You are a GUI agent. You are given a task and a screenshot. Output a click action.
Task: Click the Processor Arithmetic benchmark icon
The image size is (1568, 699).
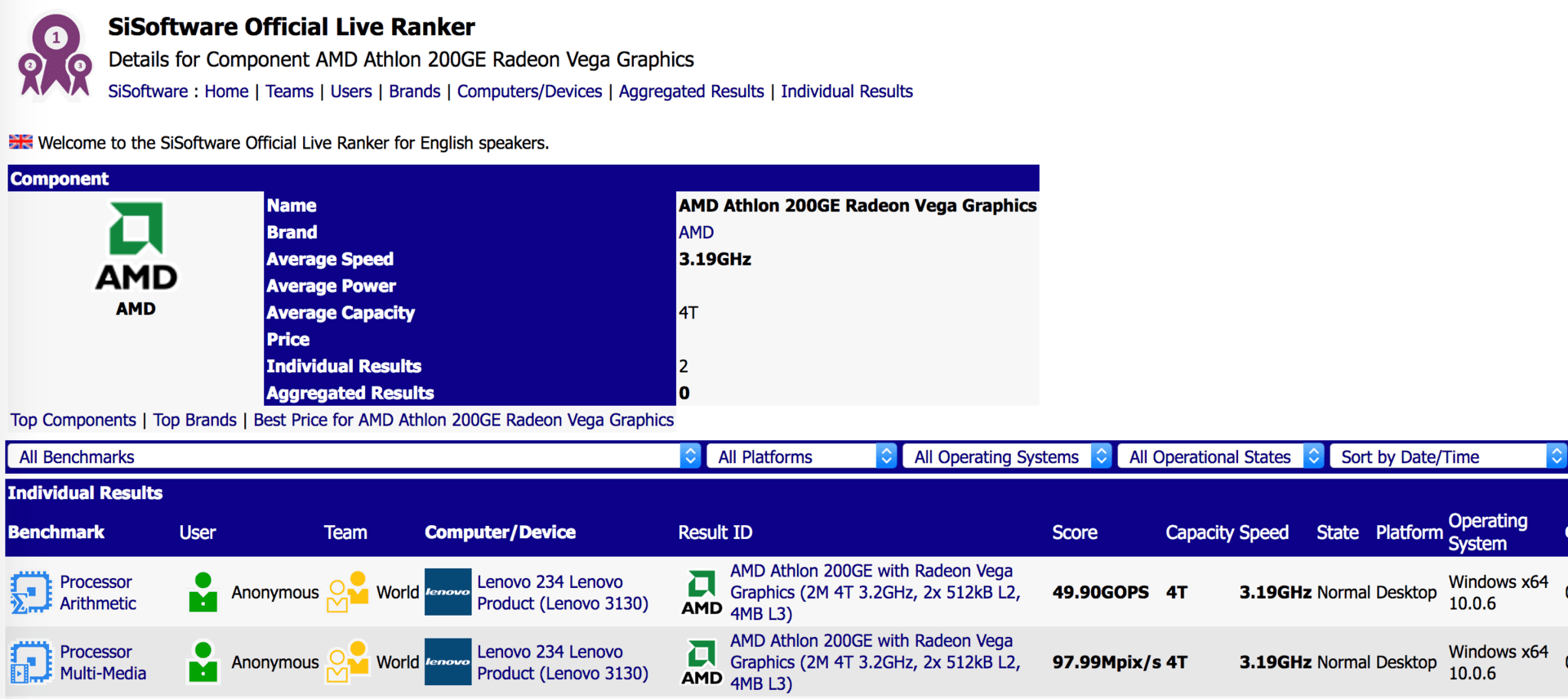coord(31,592)
